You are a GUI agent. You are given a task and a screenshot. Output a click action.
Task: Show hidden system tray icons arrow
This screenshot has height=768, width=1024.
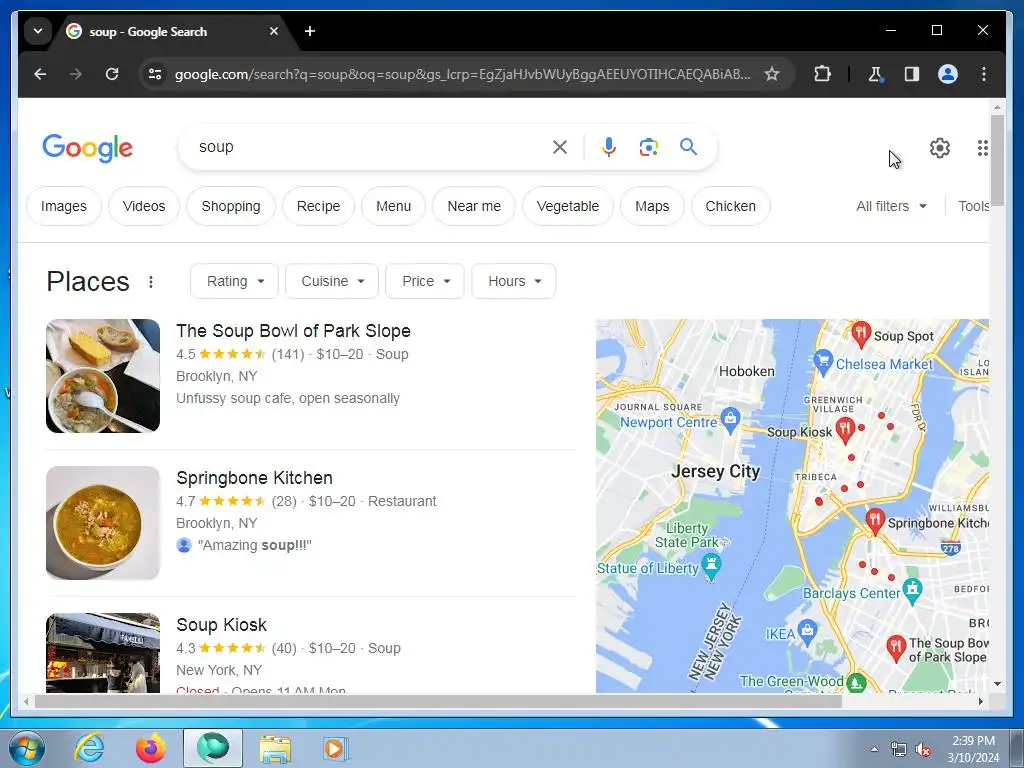tap(874, 750)
